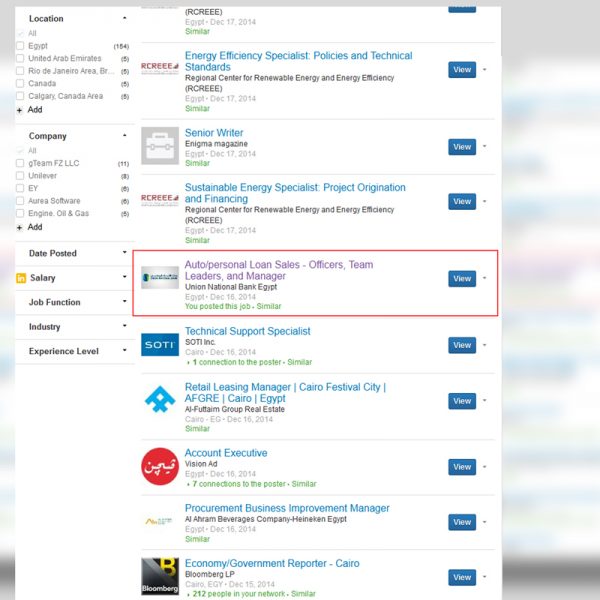The width and height of the screenshot is (600, 600).
Task: View the Technical Support Specialist job
Action: (x=462, y=345)
